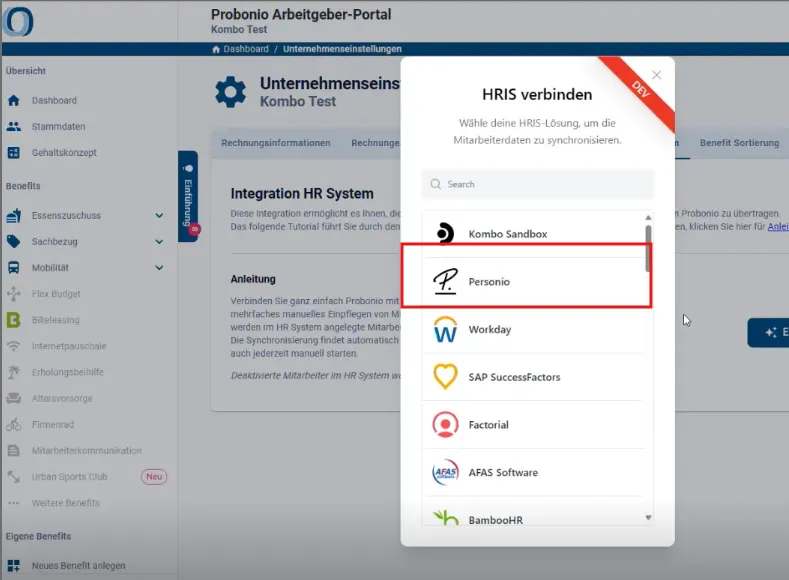Click the Workday logo
789x580 pixels.
(x=445, y=329)
